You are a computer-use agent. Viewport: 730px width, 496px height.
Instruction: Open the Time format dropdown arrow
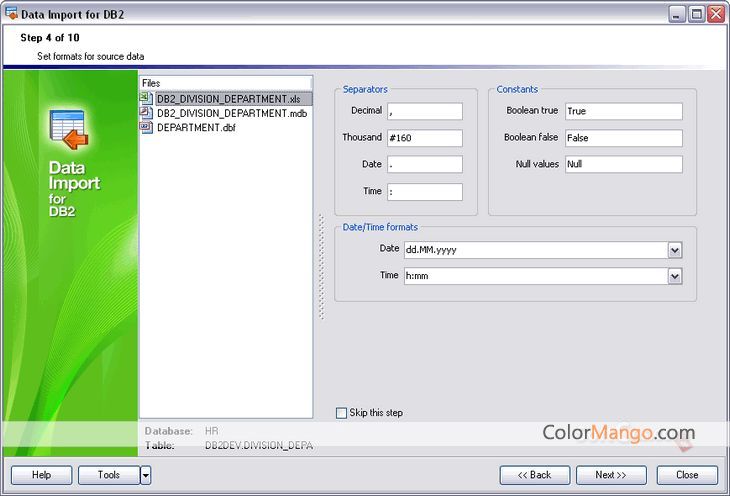pos(675,277)
